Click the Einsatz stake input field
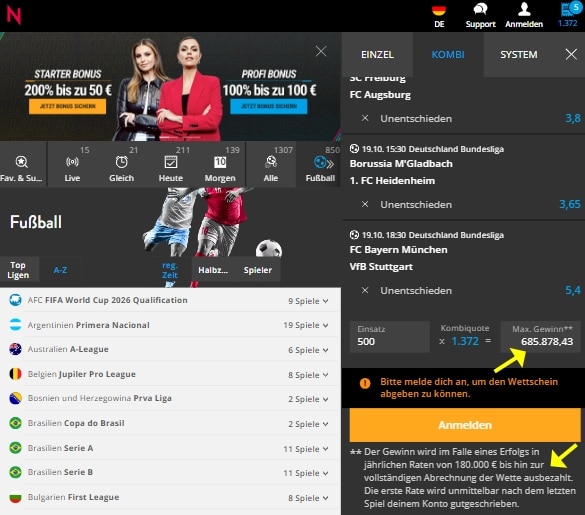 click(x=390, y=337)
